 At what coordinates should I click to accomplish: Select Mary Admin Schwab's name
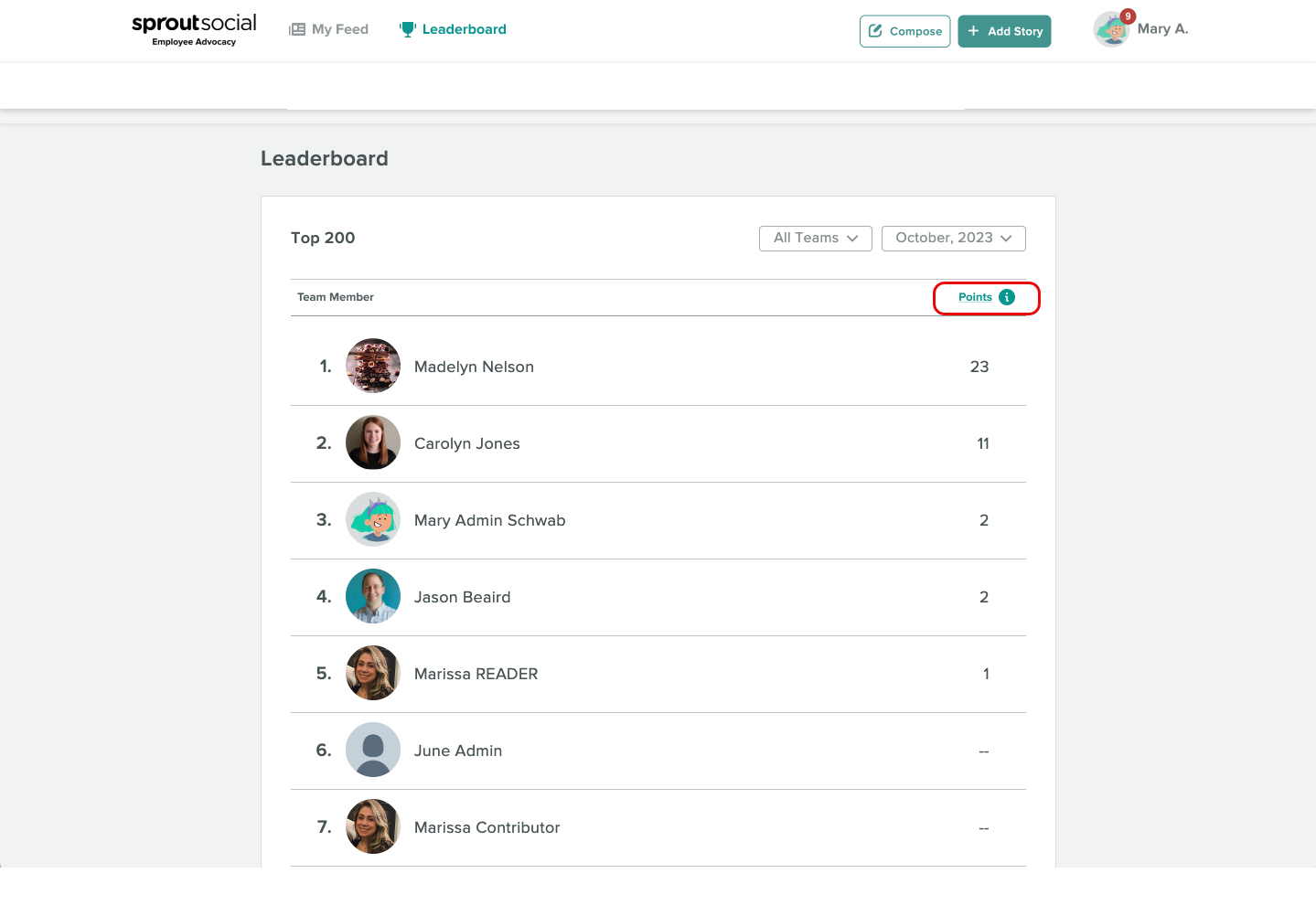tap(490, 520)
